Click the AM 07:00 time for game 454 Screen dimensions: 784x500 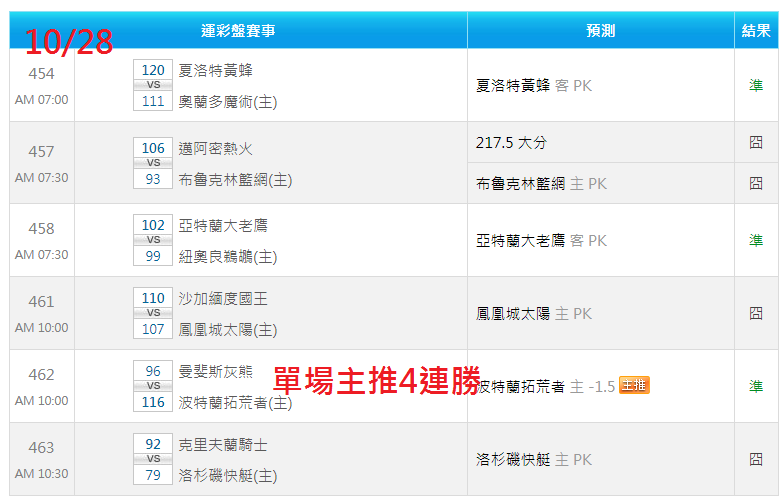point(42,100)
